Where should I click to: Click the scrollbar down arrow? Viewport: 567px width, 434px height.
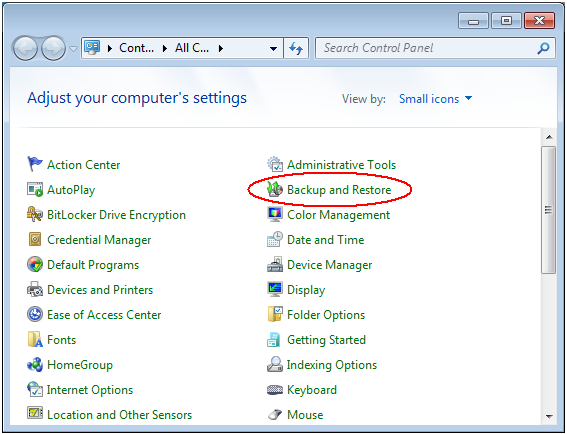click(549, 416)
